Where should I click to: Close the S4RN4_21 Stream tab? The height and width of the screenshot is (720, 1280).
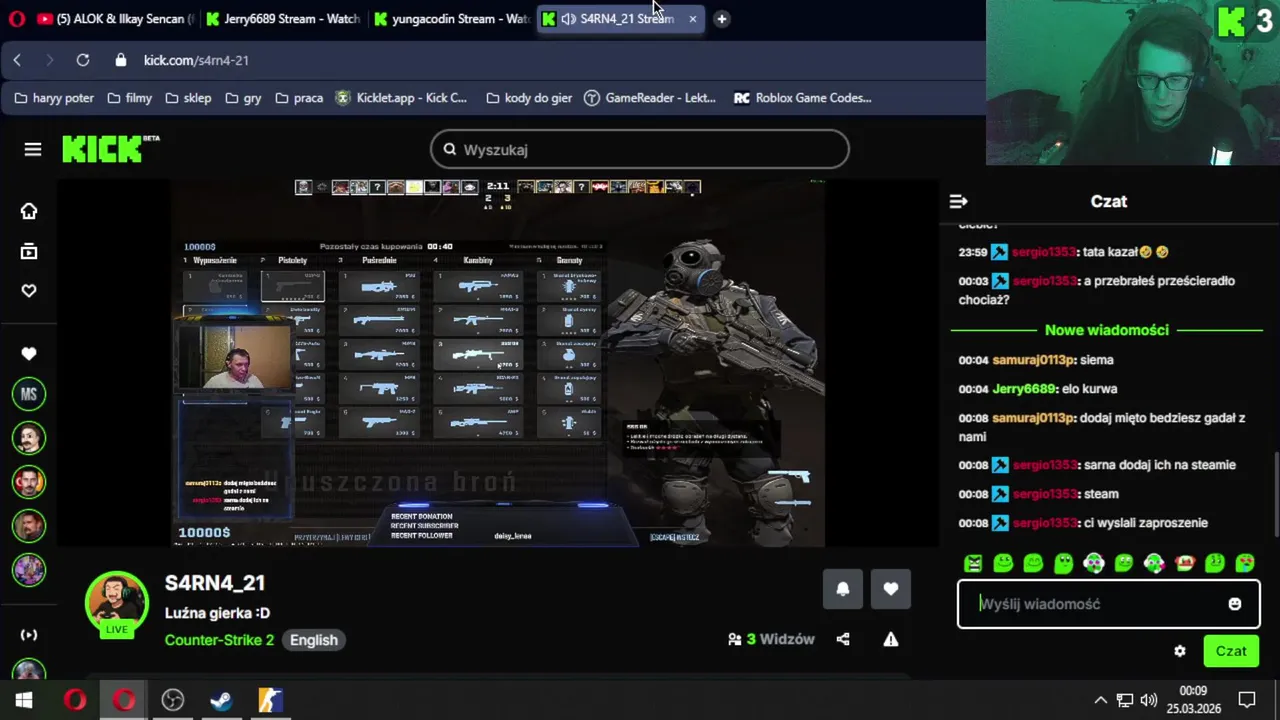click(x=692, y=19)
